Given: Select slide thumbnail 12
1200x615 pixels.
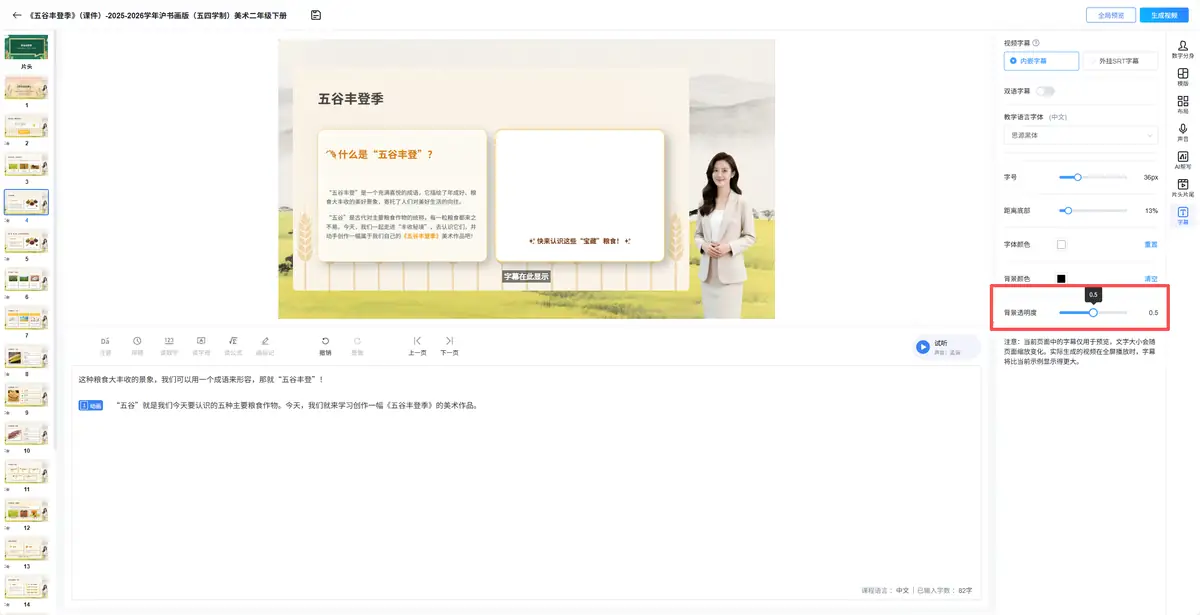Looking at the screenshot, I should tap(26, 510).
